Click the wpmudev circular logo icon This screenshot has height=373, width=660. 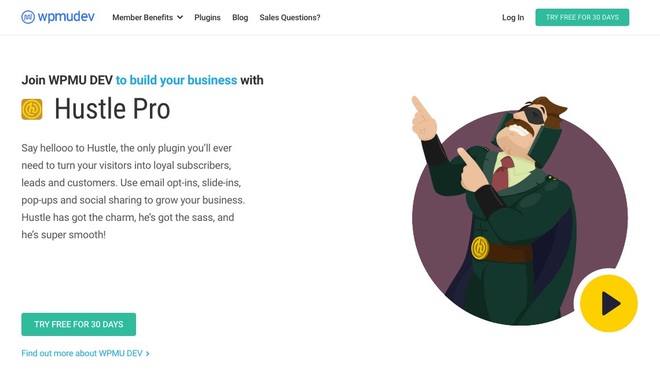[28, 17]
